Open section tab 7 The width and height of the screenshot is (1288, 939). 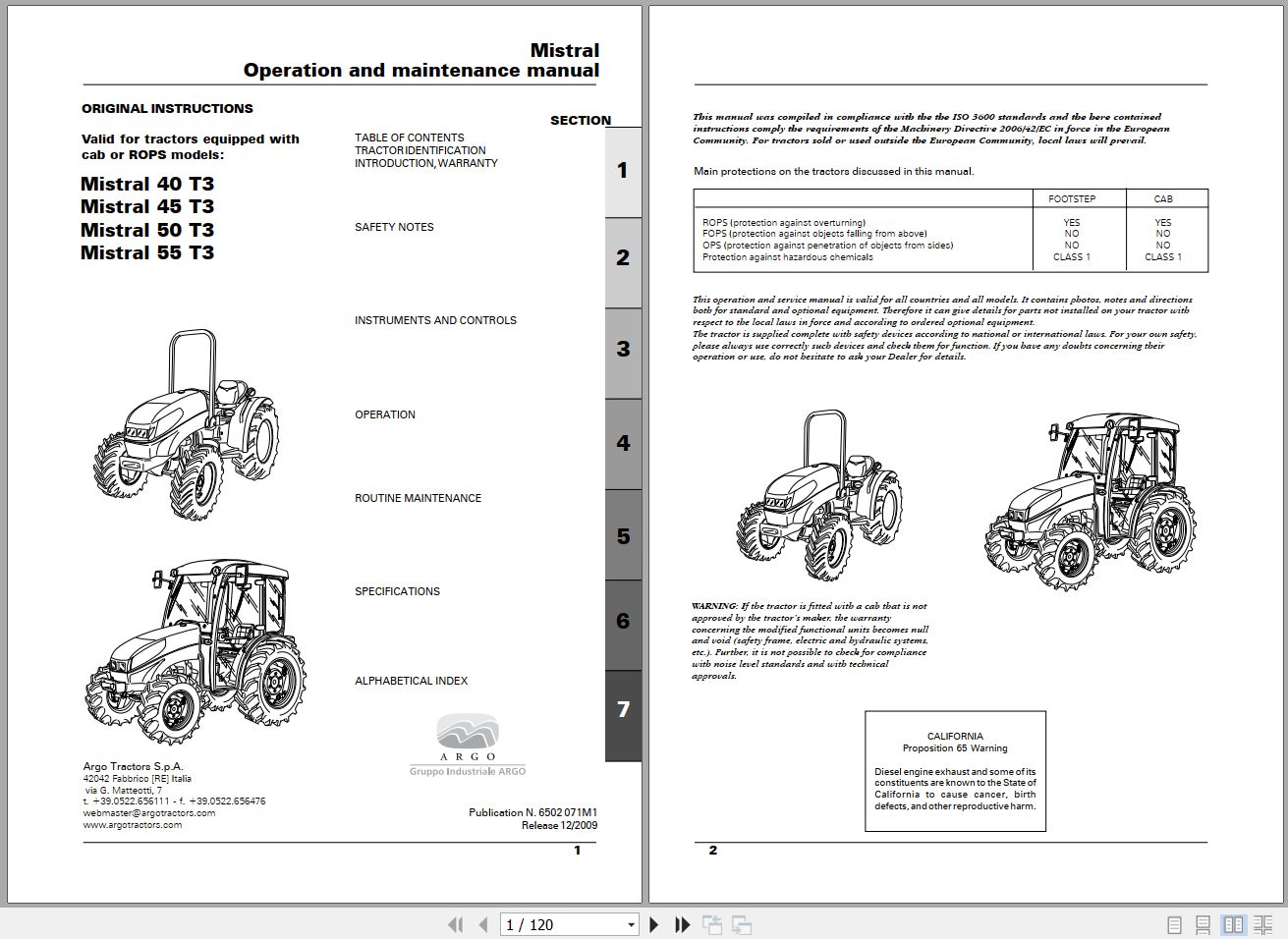click(623, 715)
